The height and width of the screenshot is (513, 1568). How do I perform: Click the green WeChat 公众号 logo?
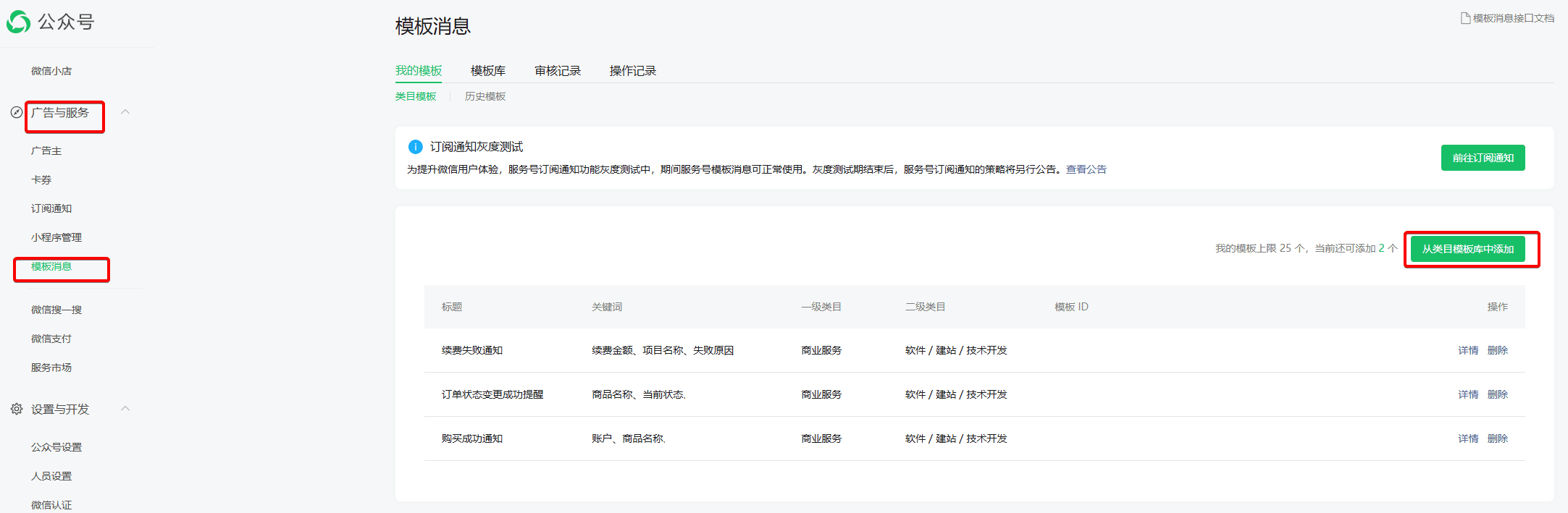click(x=19, y=22)
